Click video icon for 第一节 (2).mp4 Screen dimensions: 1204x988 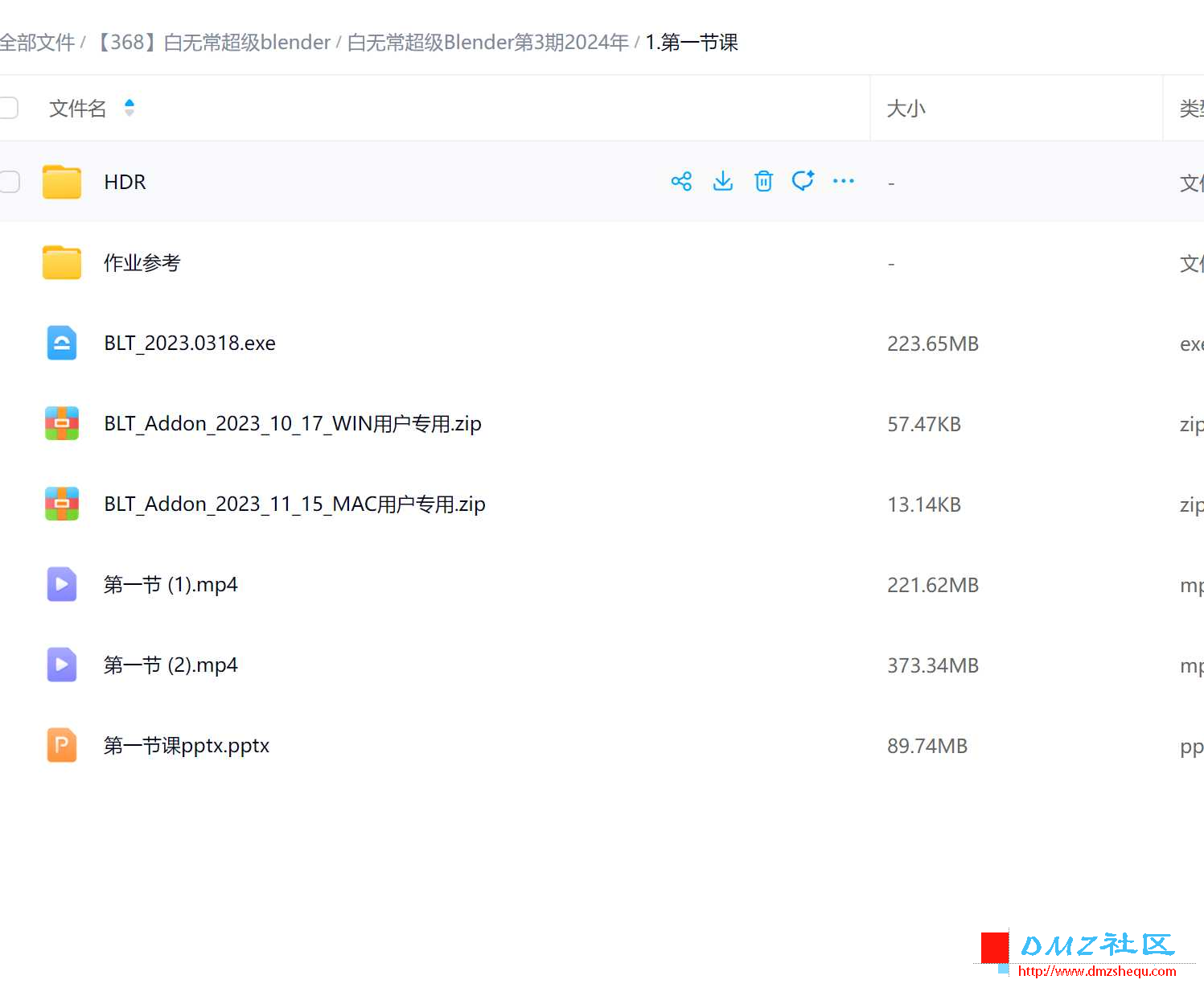pos(62,665)
